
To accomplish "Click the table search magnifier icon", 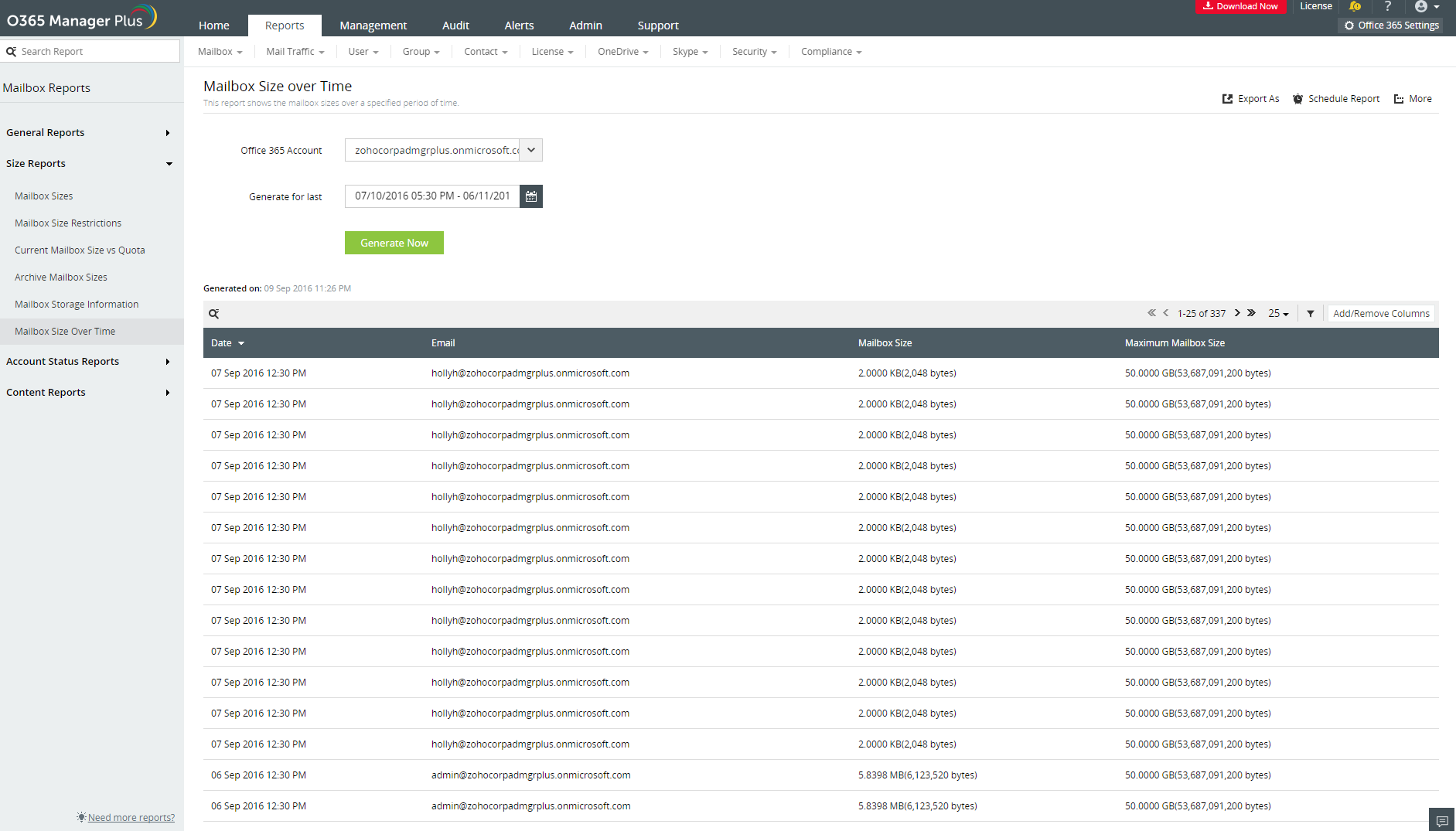I will point(214,313).
